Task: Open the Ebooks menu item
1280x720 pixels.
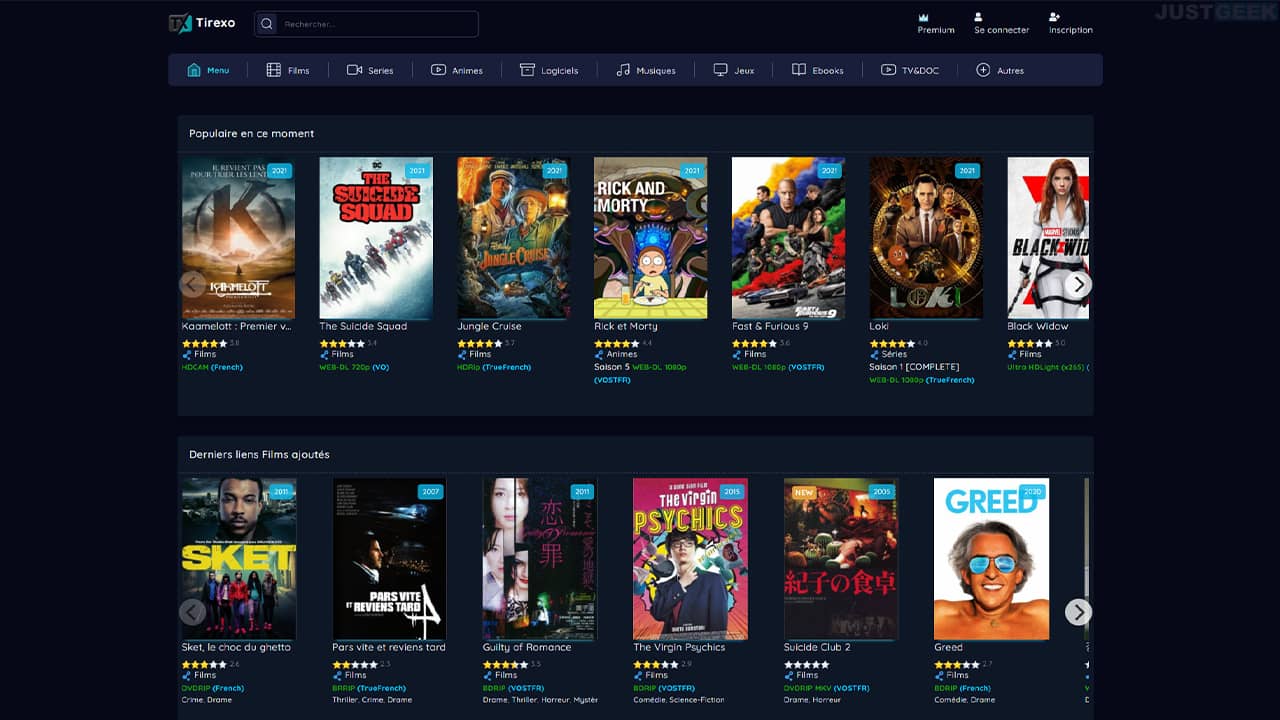Action: [x=818, y=70]
